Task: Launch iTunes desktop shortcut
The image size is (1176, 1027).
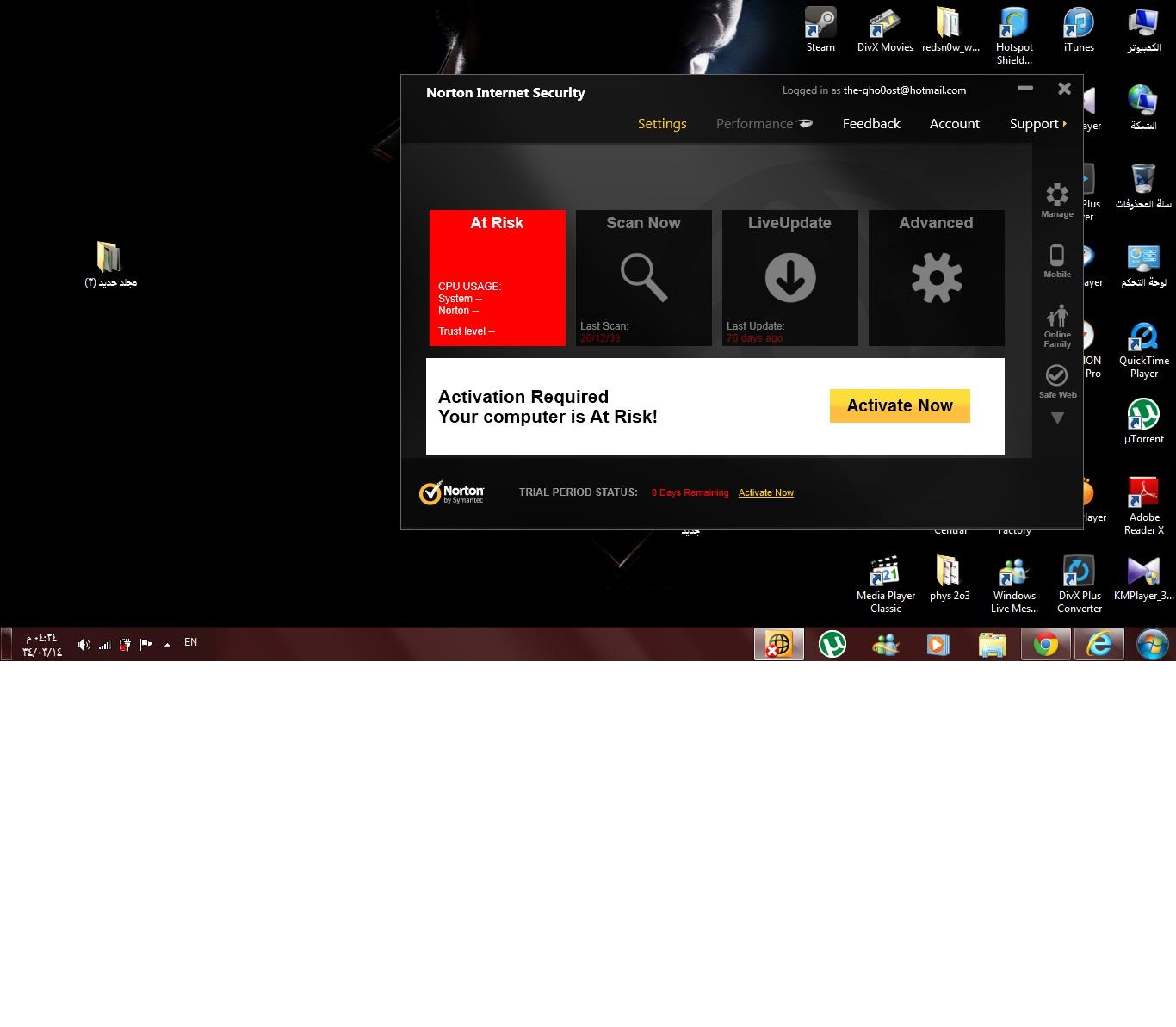Action: click(1079, 30)
